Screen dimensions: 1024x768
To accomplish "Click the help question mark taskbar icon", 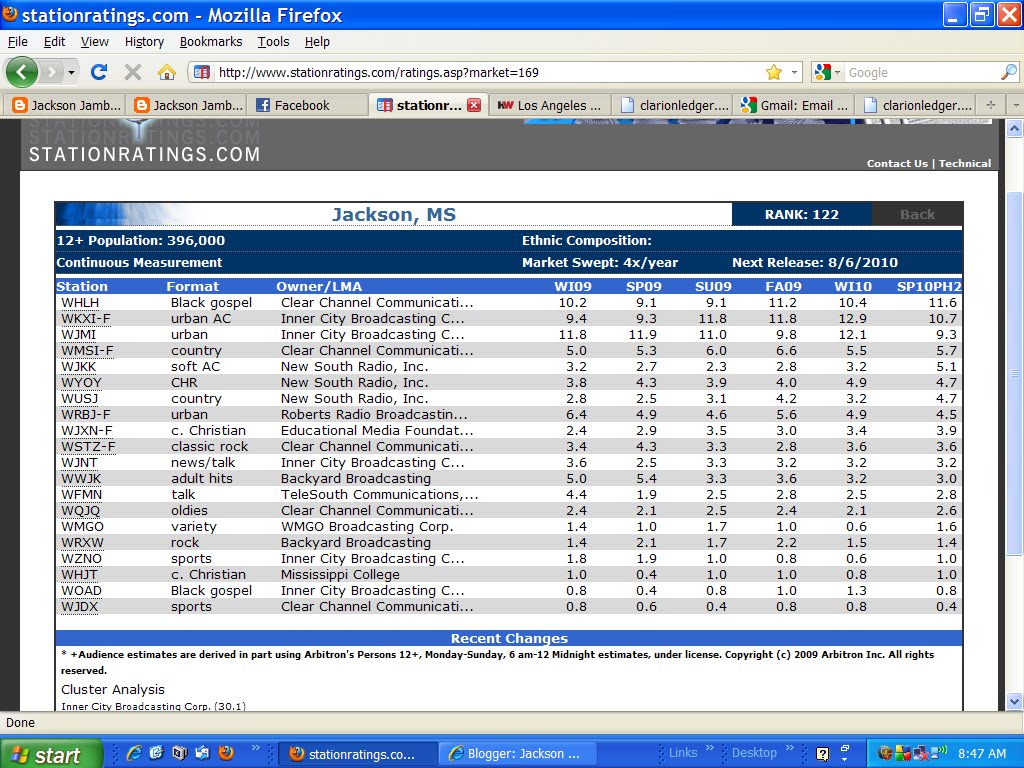I will coord(822,754).
